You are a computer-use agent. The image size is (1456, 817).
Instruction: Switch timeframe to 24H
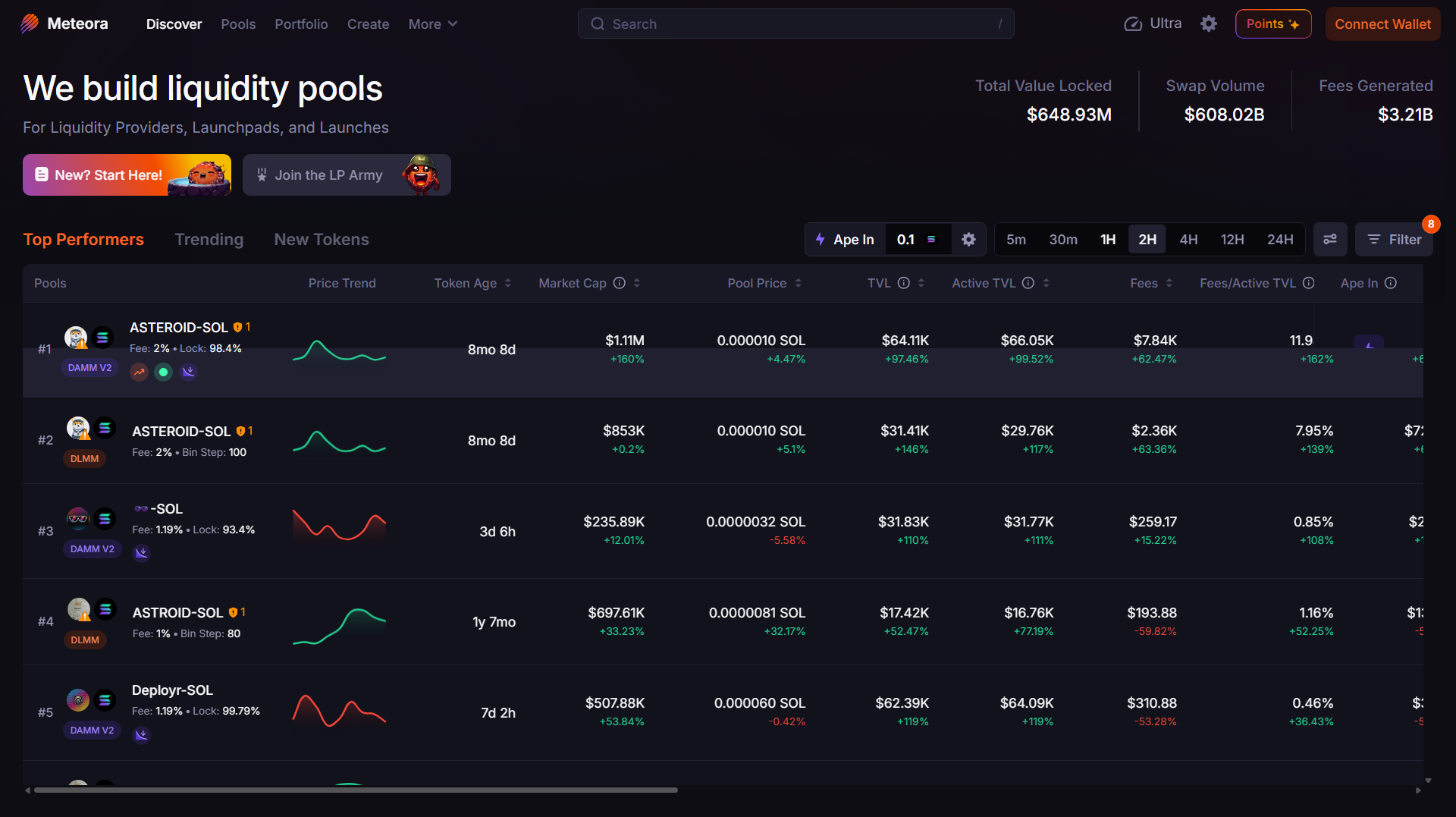pos(1280,240)
